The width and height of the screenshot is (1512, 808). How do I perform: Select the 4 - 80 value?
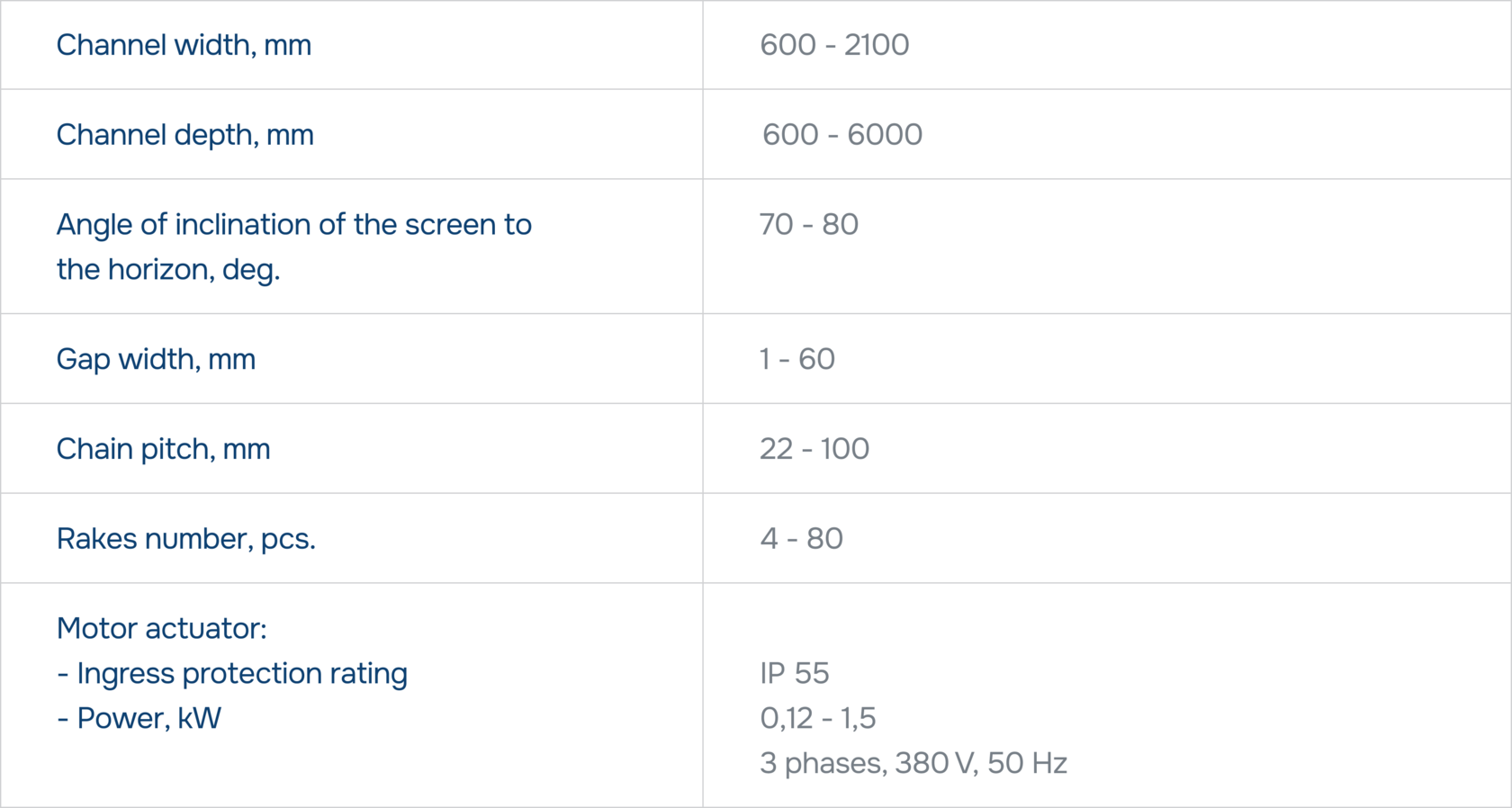coord(801,539)
